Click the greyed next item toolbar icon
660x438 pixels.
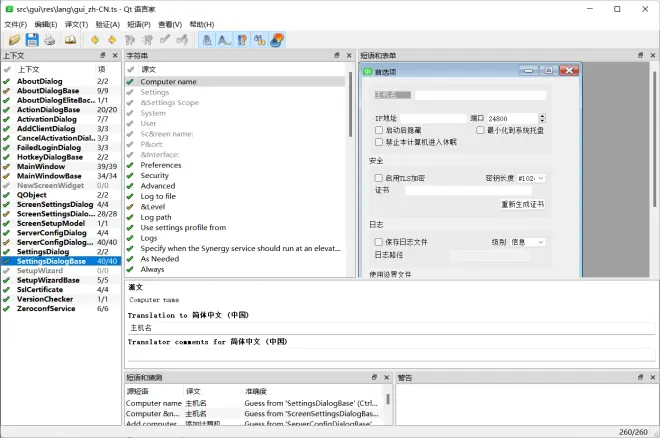point(147,40)
